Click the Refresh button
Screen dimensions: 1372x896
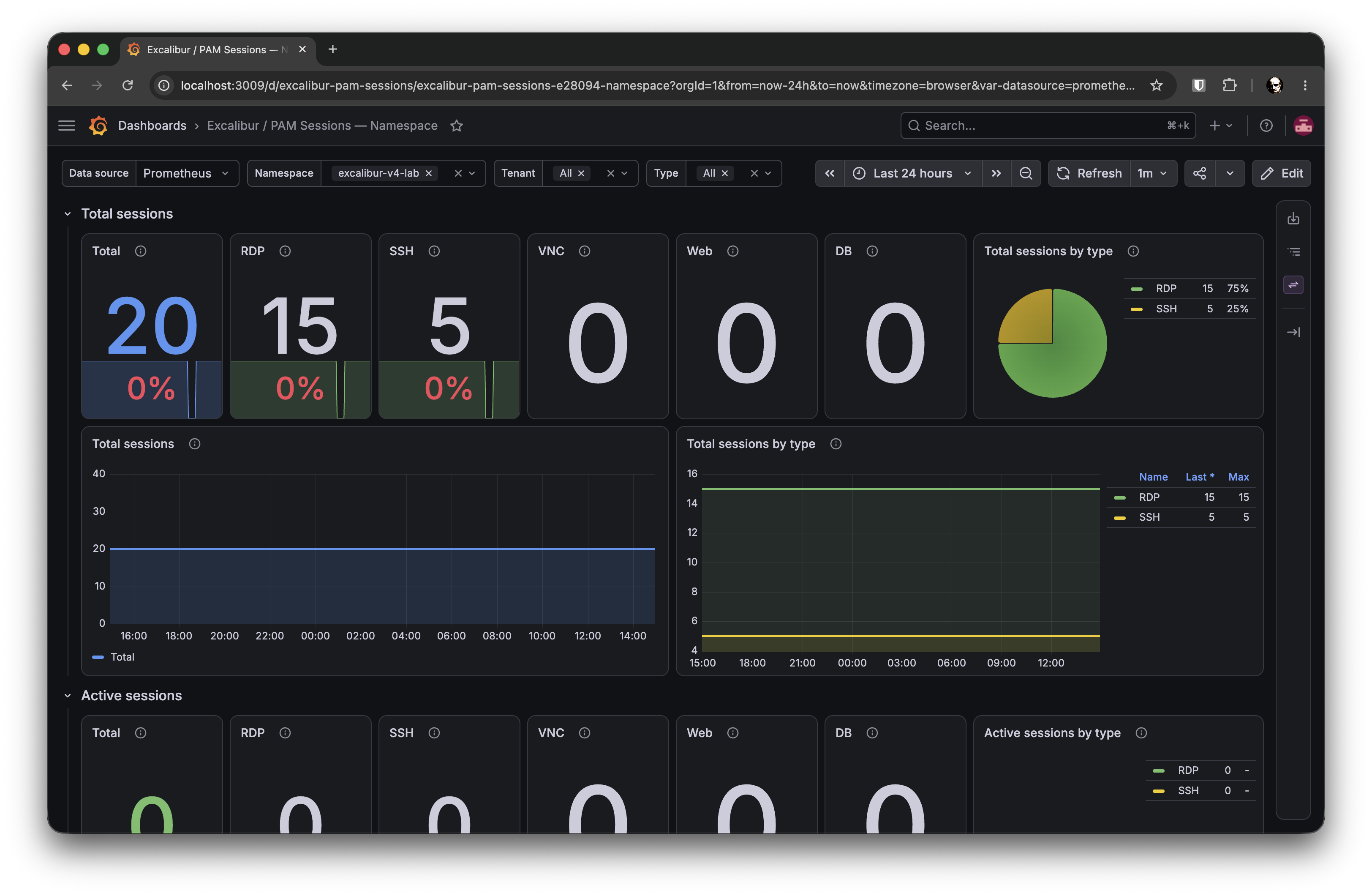tap(1089, 173)
